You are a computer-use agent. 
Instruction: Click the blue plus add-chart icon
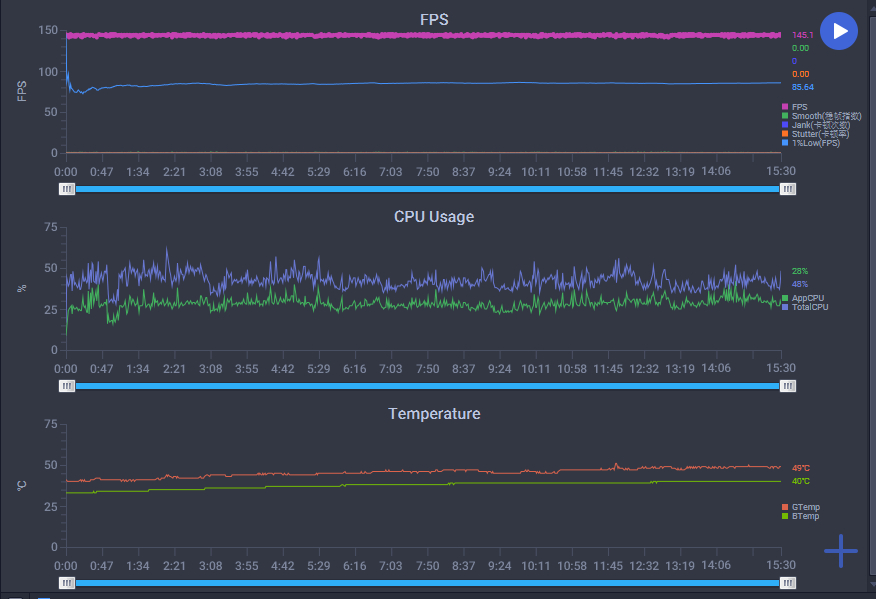(841, 551)
